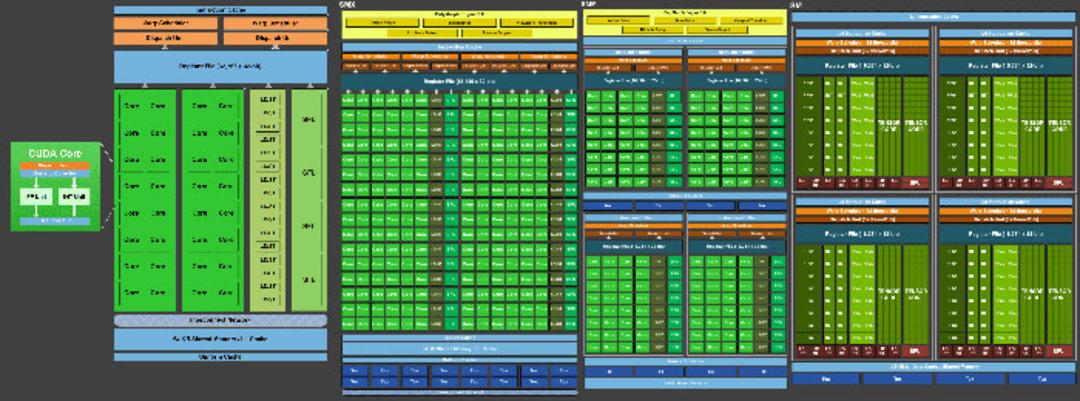Click the bottom-left Tensor Core block in Volta SM
The image size is (1080, 401).
pos(889,294)
